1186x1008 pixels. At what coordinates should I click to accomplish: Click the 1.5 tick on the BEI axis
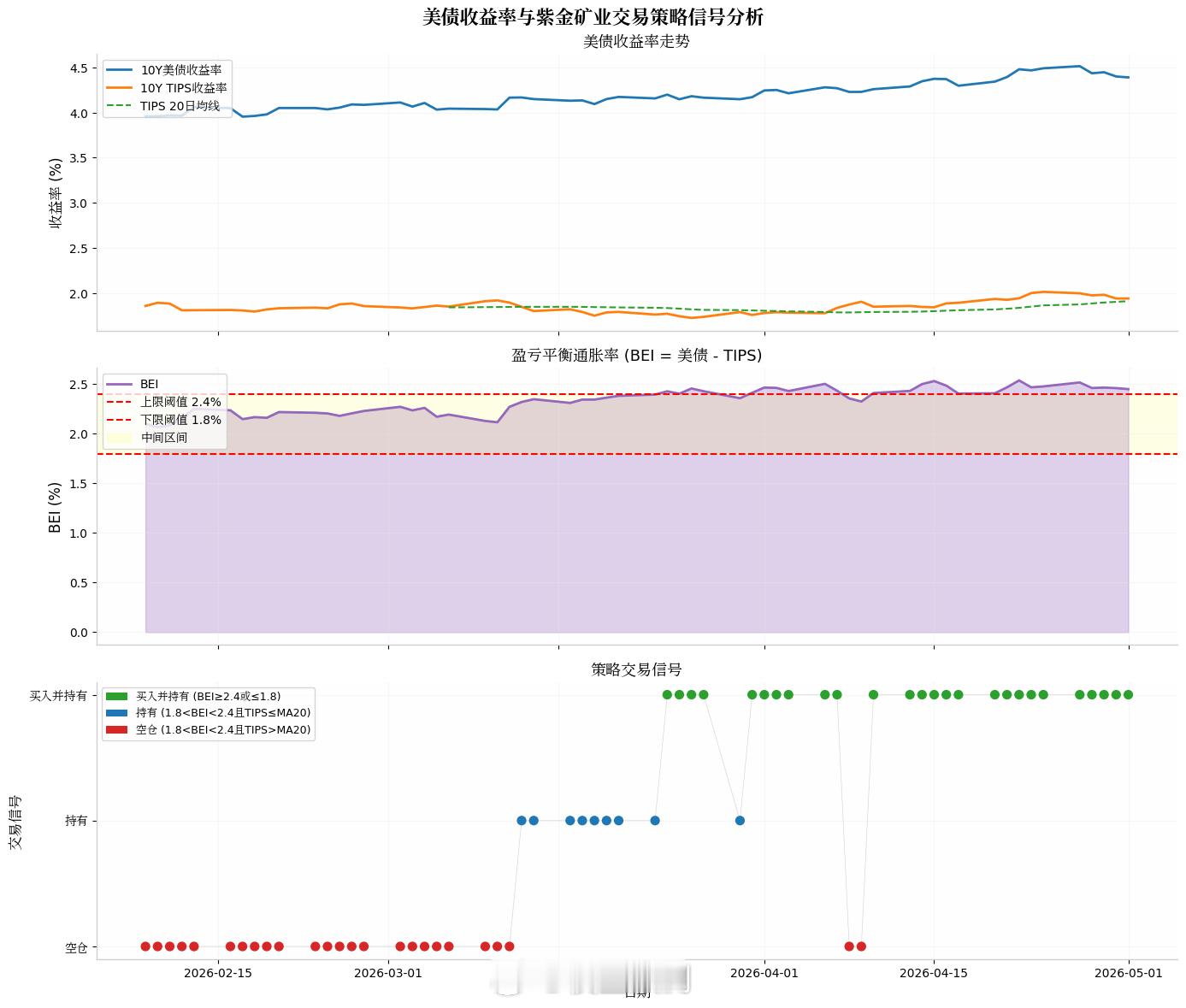coord(78,484)
